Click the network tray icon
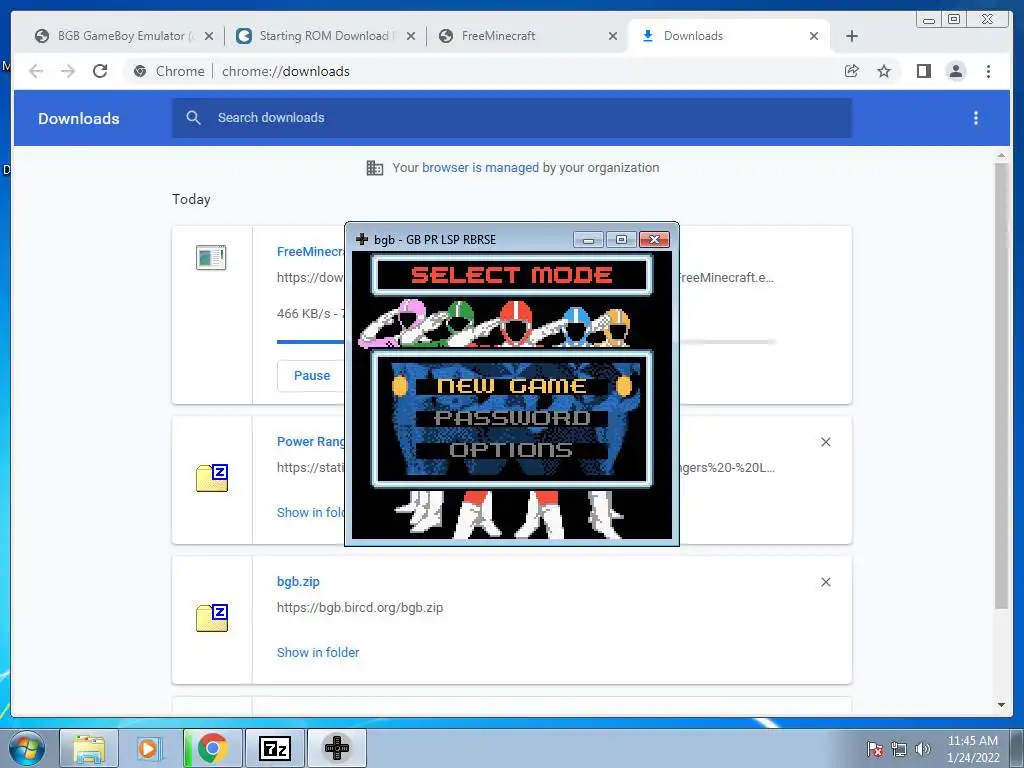 899,749
